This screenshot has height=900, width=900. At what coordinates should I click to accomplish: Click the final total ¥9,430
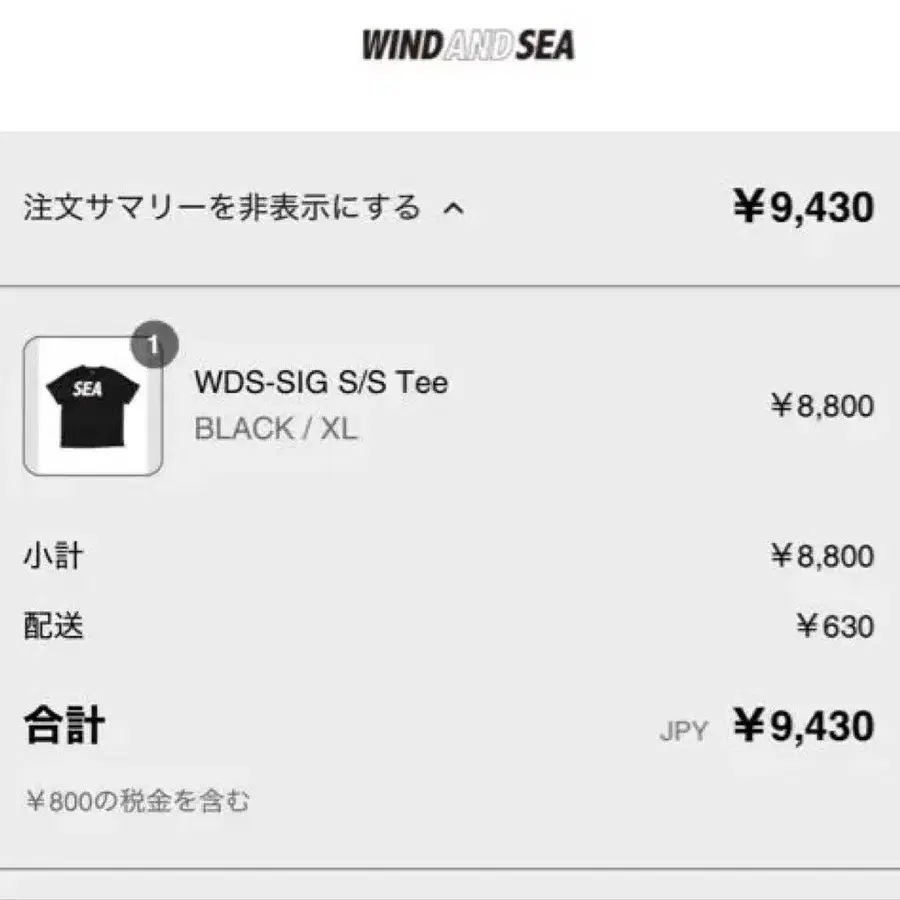803,726
